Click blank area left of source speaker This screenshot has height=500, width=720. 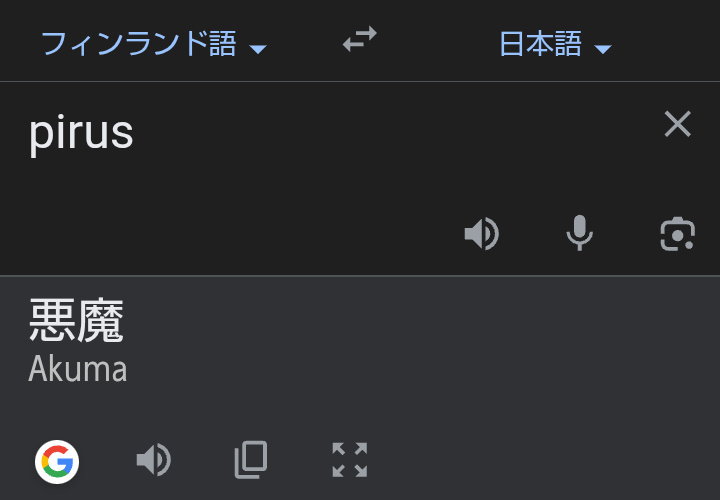[x=250, y=234]
